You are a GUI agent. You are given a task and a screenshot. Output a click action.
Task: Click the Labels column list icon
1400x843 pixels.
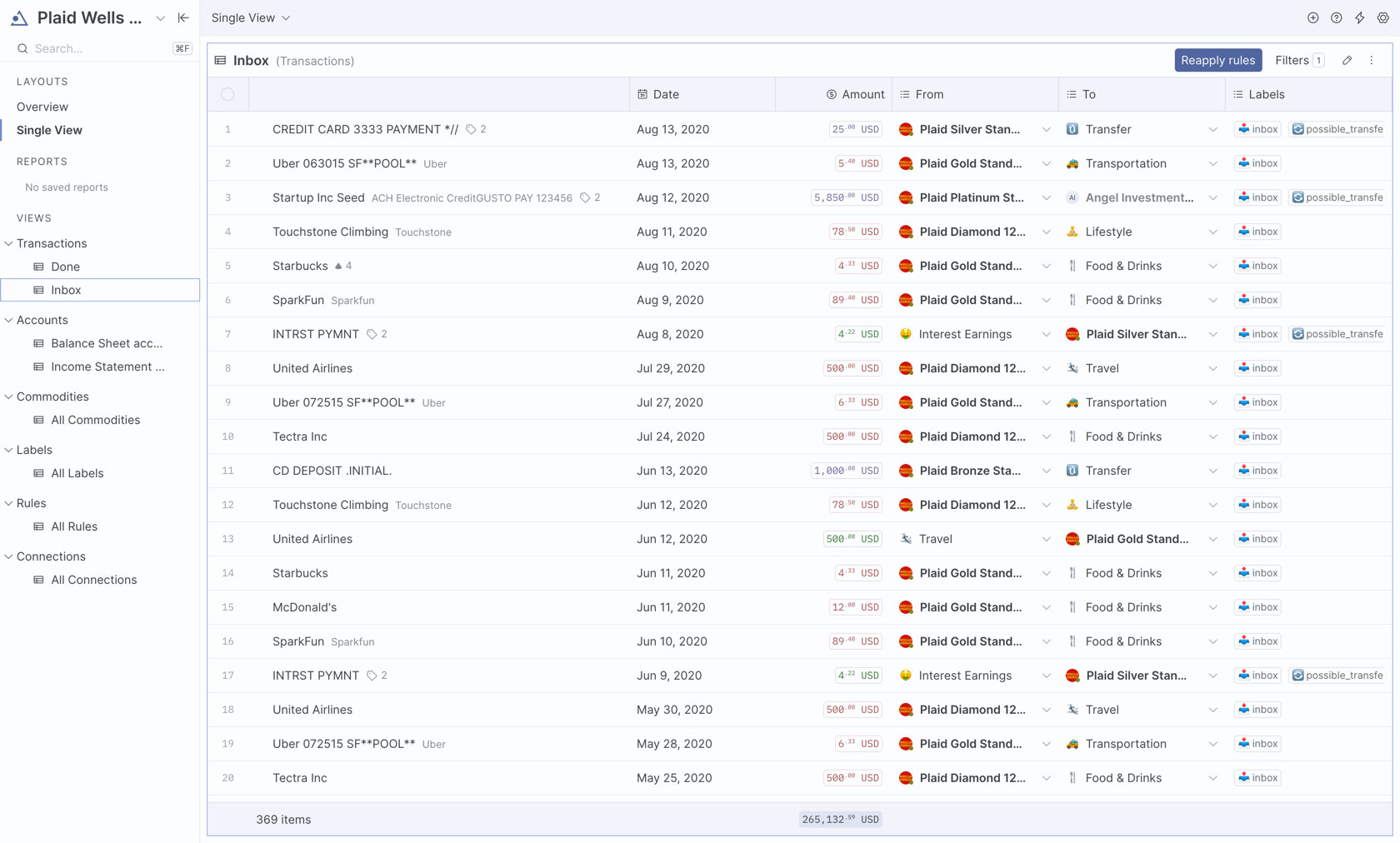click(x=1237, y=94)
